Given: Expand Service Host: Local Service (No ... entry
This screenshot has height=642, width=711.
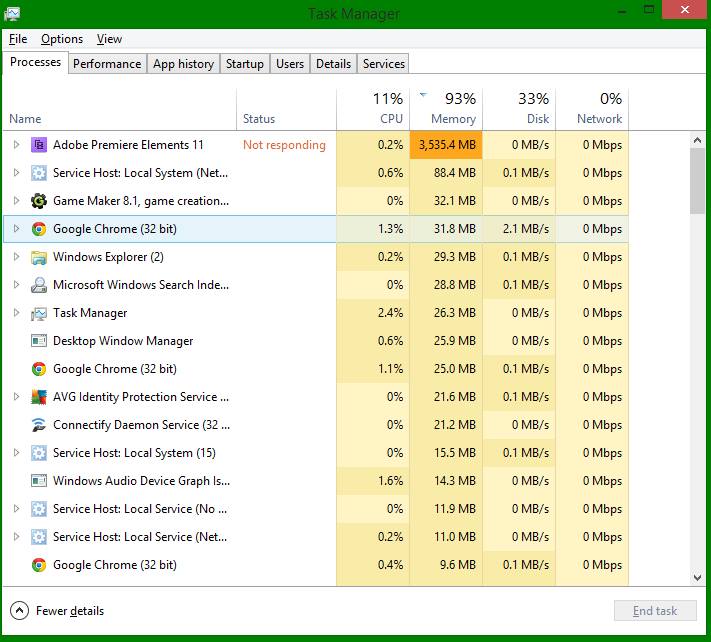Looking at the screenshot, I should click(x=16, y=509).
